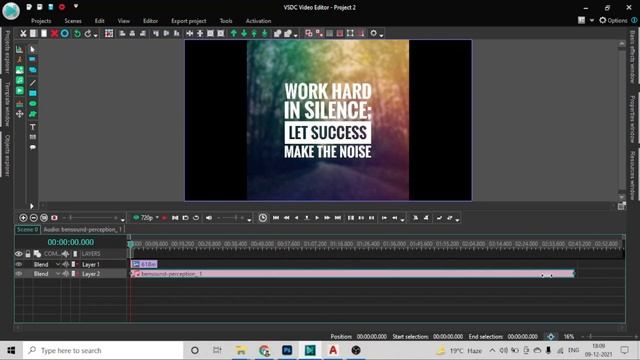
Task: Expand dropdown arrow next to Options layout icon
Action: coord(592,20)
